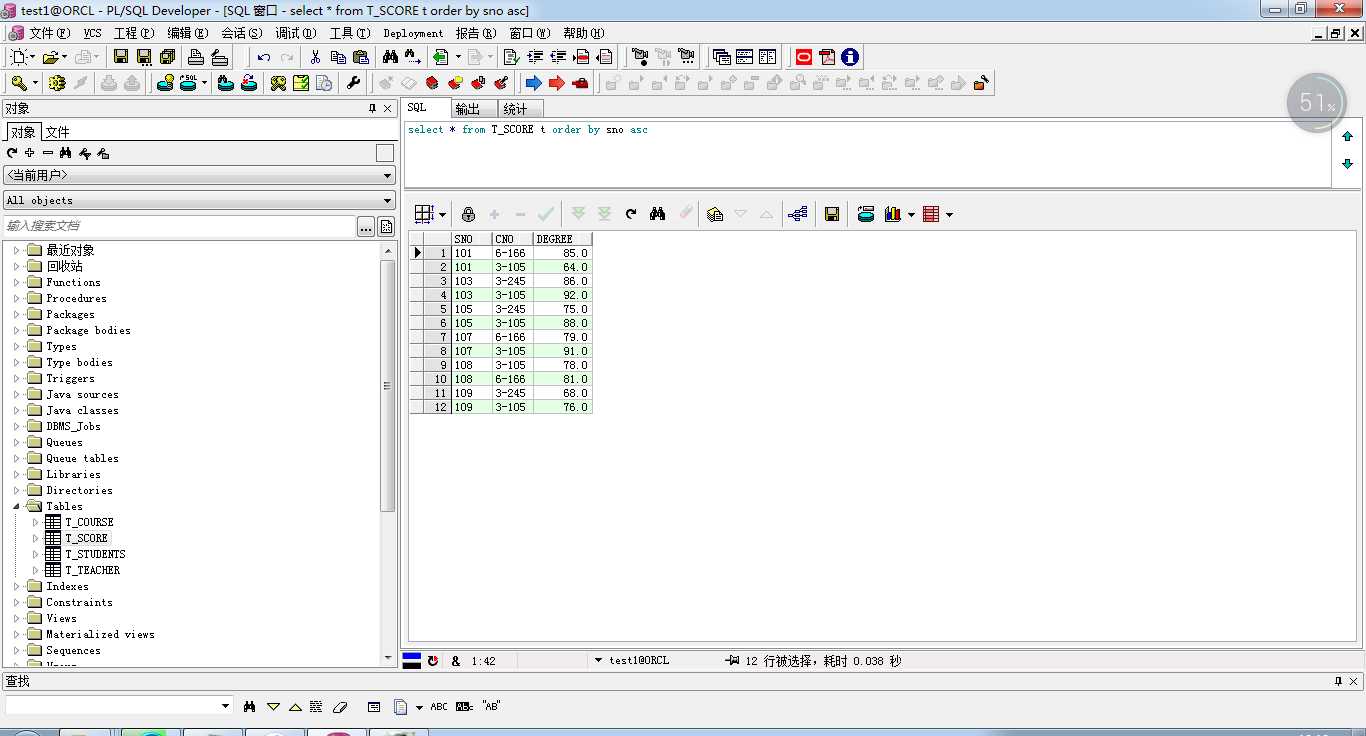Pin the 对象 panel using pushpin
This screenshot has width=1366, height=736.
tap(372, 108)
